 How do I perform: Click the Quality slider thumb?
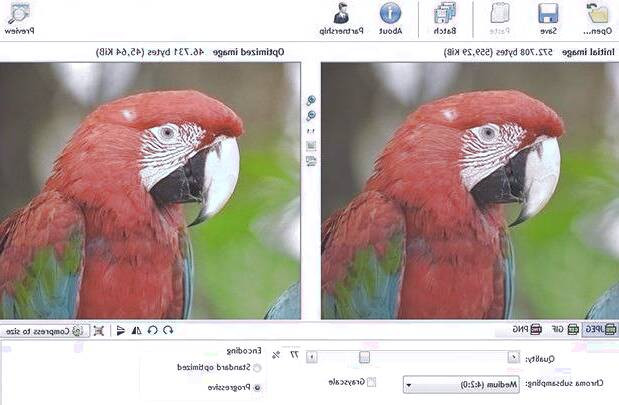point(364,357)
